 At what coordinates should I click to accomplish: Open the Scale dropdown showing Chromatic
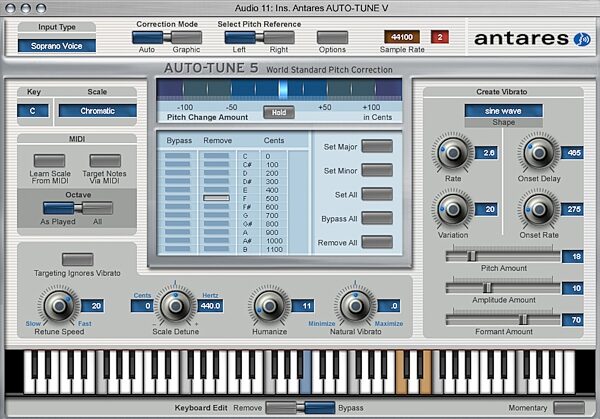[x=97, y=111]
